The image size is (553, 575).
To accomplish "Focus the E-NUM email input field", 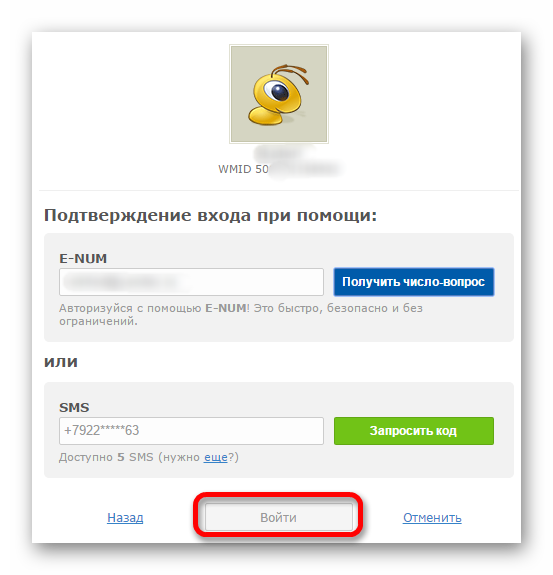I will click(191, 282).
